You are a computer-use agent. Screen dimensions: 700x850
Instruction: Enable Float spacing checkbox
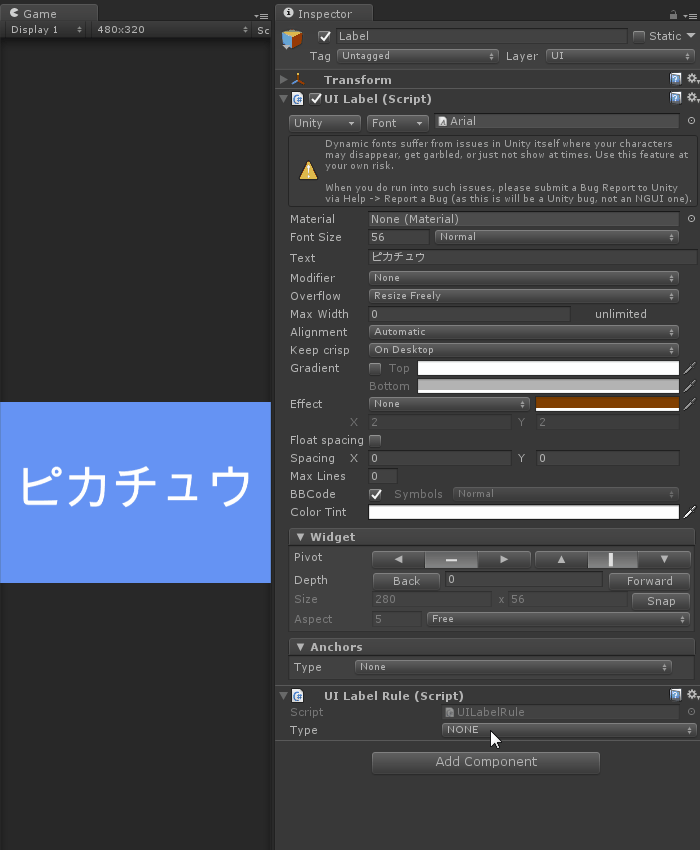click(375, 440)
